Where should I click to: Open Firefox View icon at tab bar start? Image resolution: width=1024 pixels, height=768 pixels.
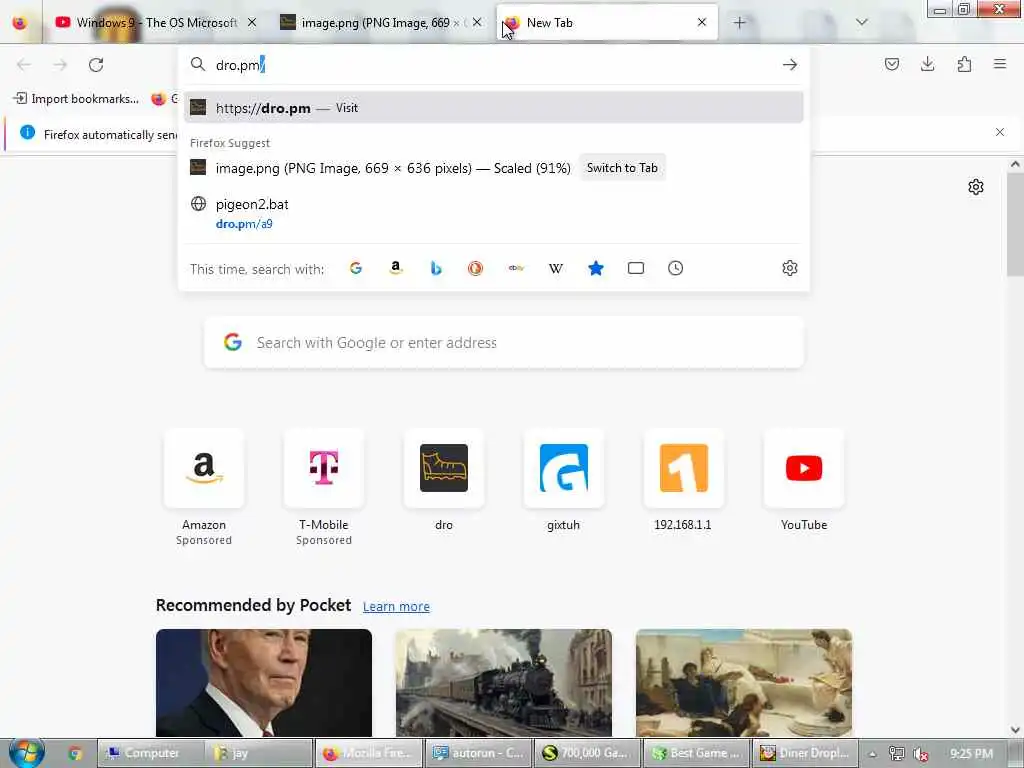[x=20, y=23]
